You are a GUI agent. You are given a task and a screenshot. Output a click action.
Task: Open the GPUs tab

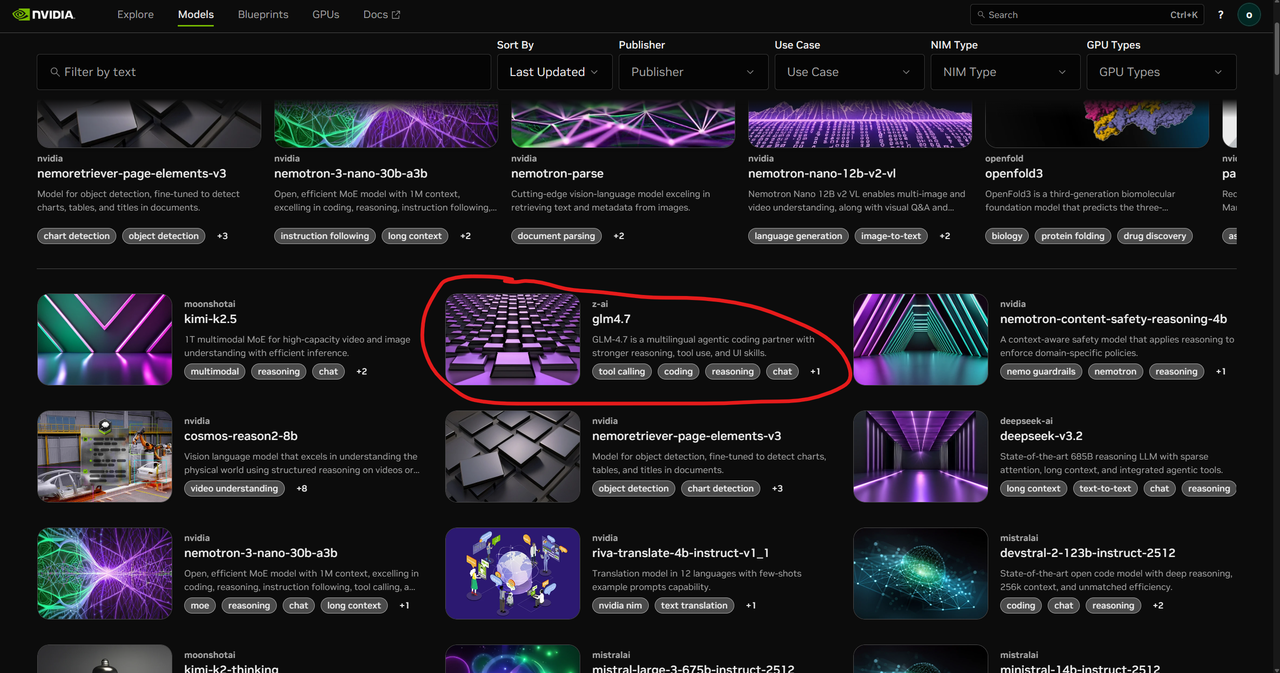(x=326, y=15)
